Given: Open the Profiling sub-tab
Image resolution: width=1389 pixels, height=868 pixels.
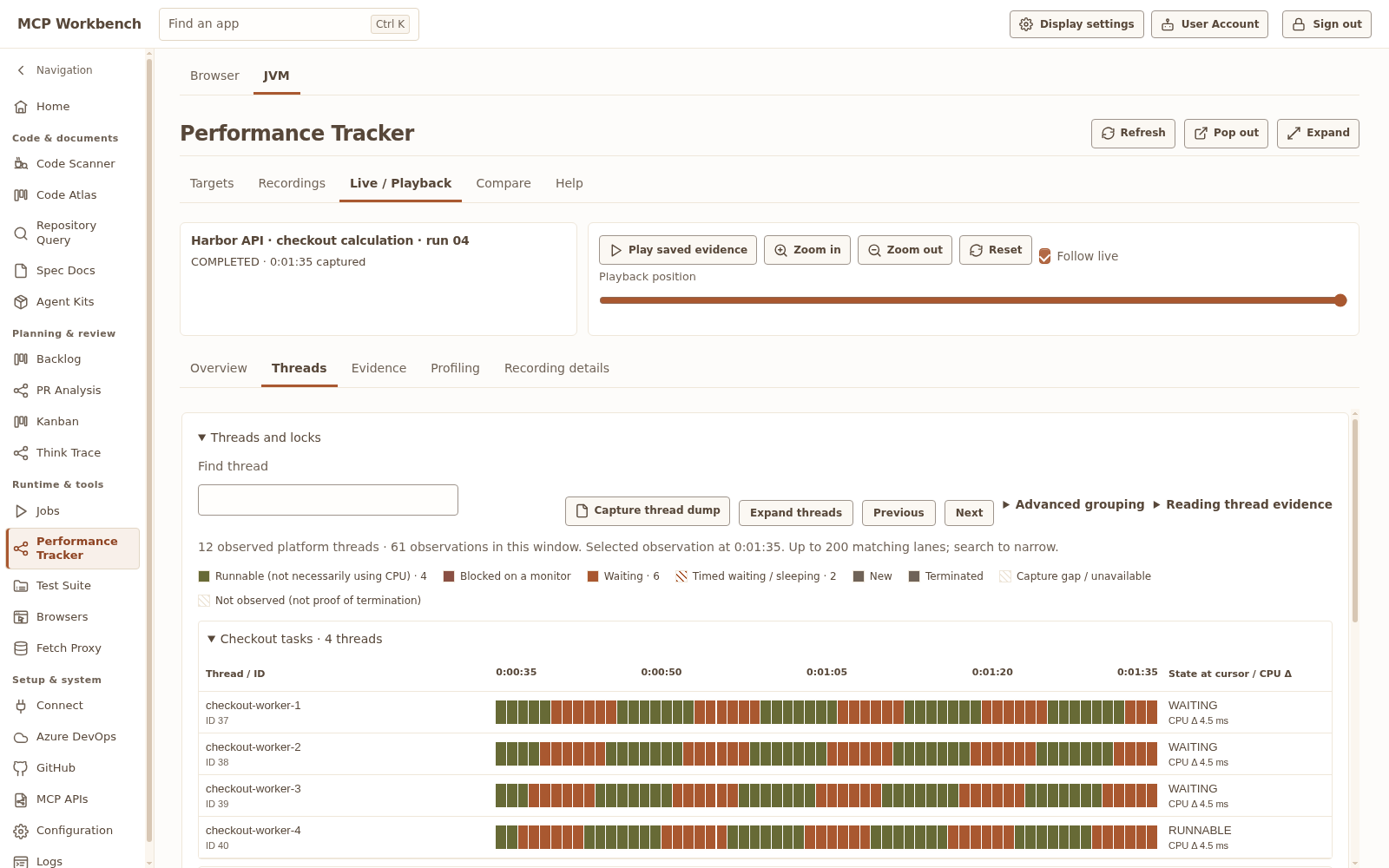Looking at the screenshot, I should [455, 368].
